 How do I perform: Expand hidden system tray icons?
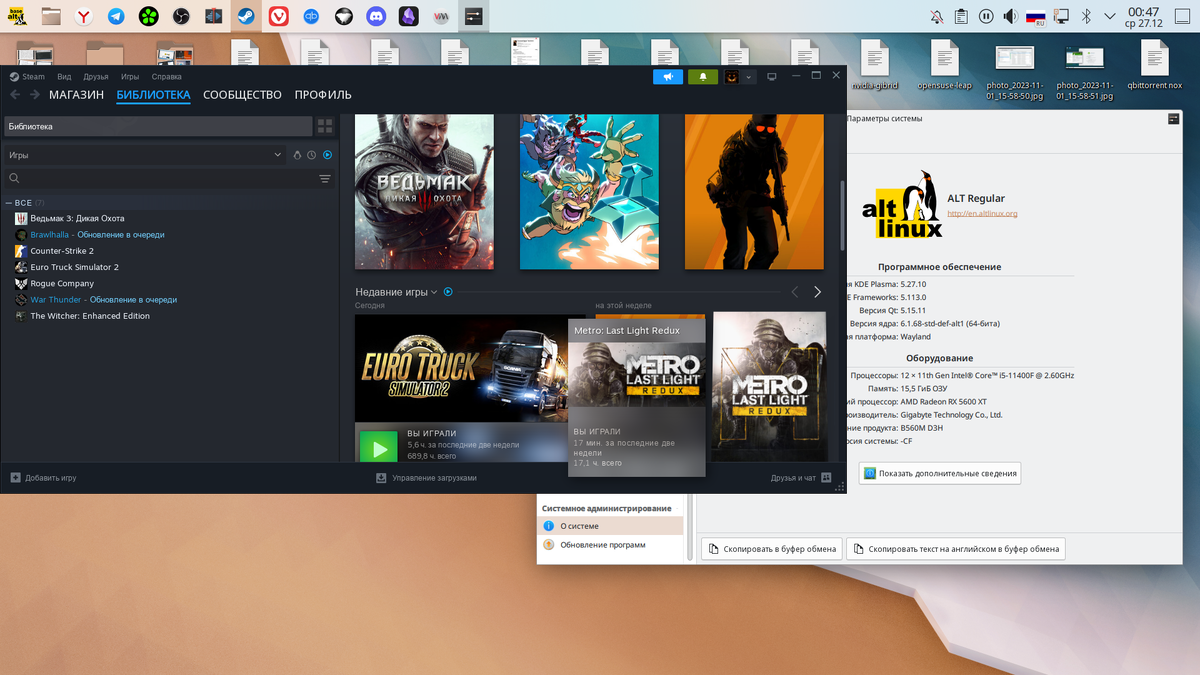pyautogui.click(x=1110, y=16)
